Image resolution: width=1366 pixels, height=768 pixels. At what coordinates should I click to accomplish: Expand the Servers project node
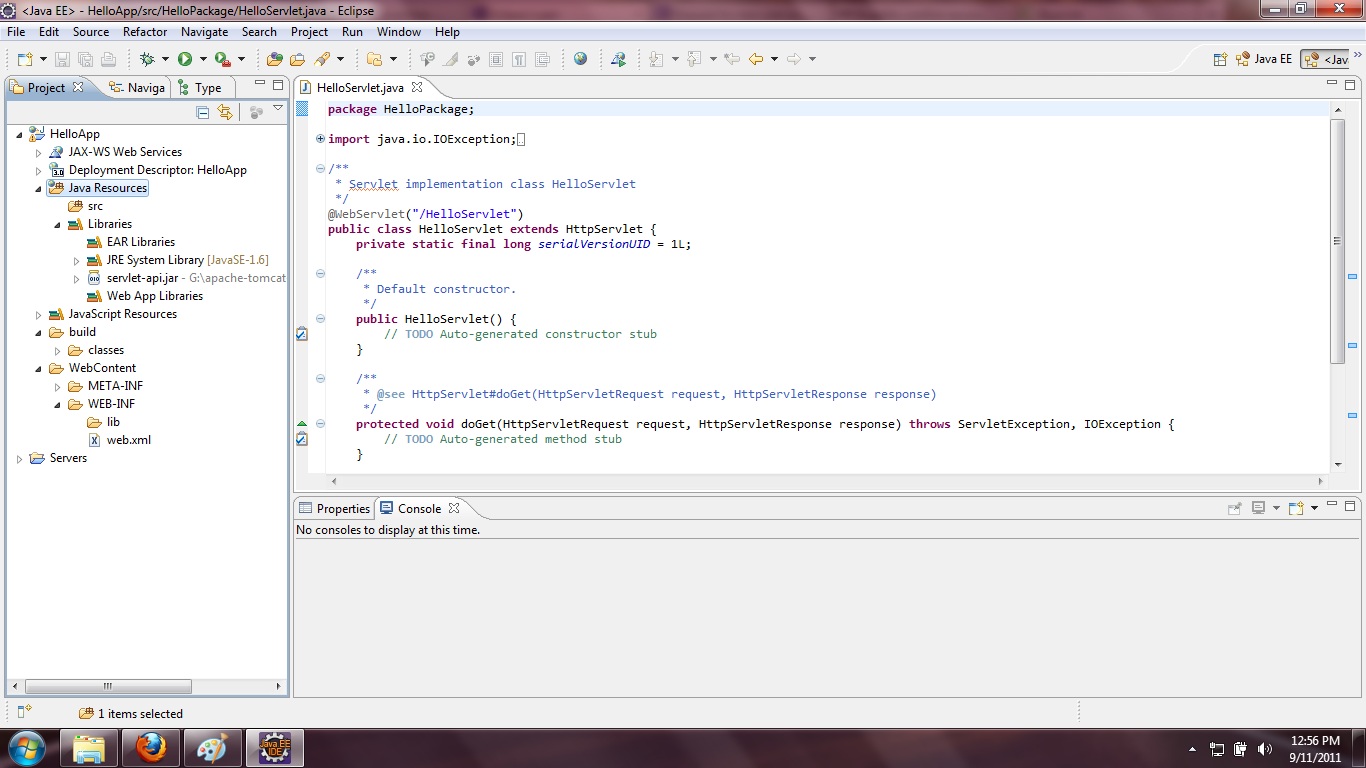(20, 459)
